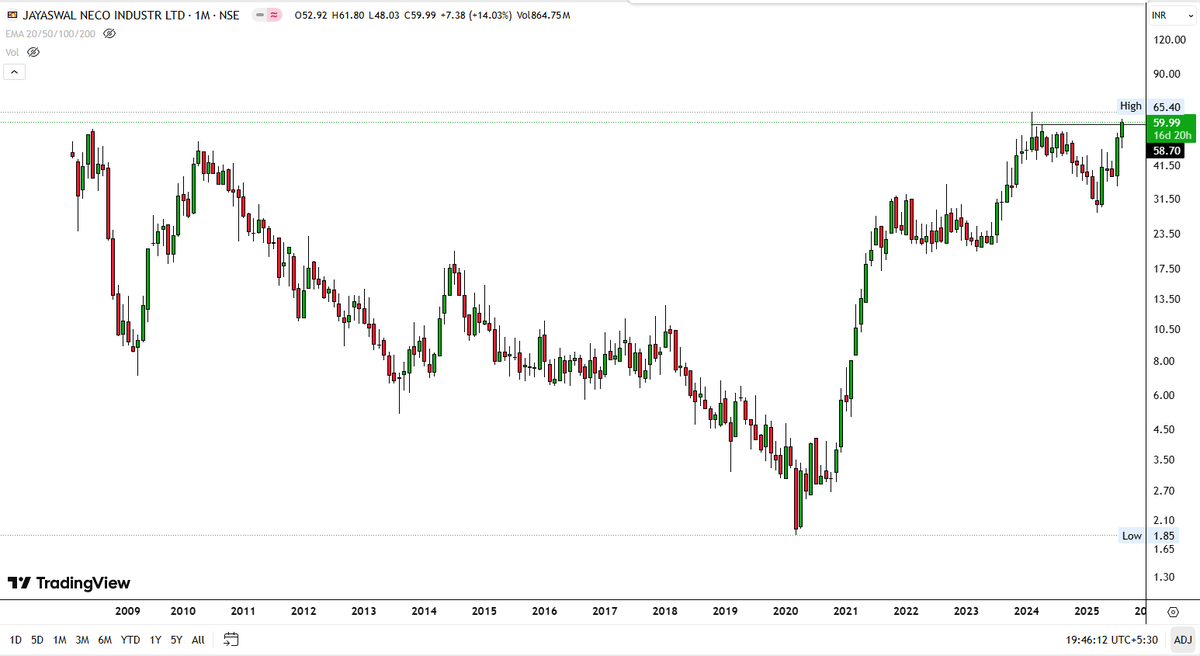Click the 3.50 price axis label
The image size is (1200, 656).
pyautogui.click(x=1164, y=460)
